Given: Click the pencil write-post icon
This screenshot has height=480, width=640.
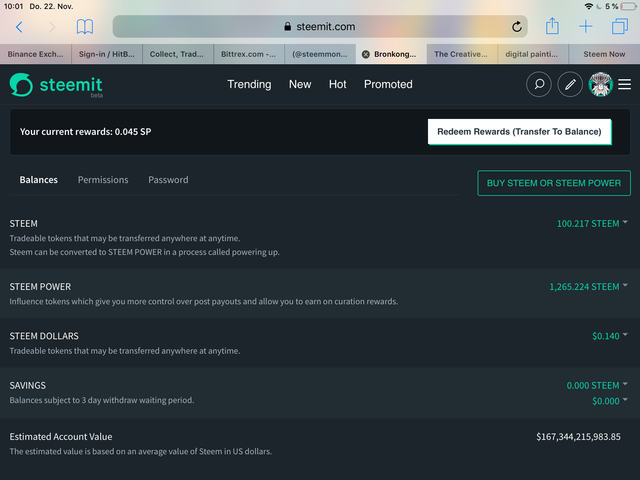Looking at the screenshot, I should [570, 84].
